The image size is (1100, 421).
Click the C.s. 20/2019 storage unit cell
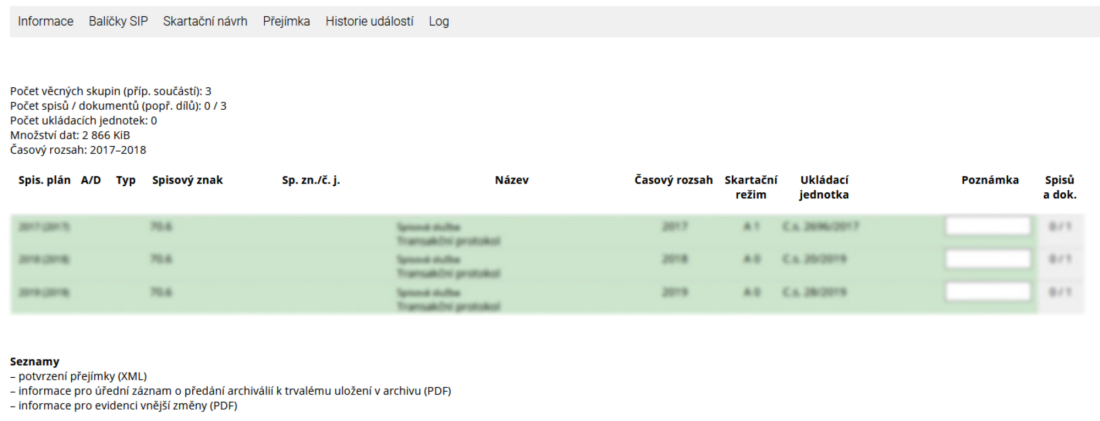pos(814,259)
